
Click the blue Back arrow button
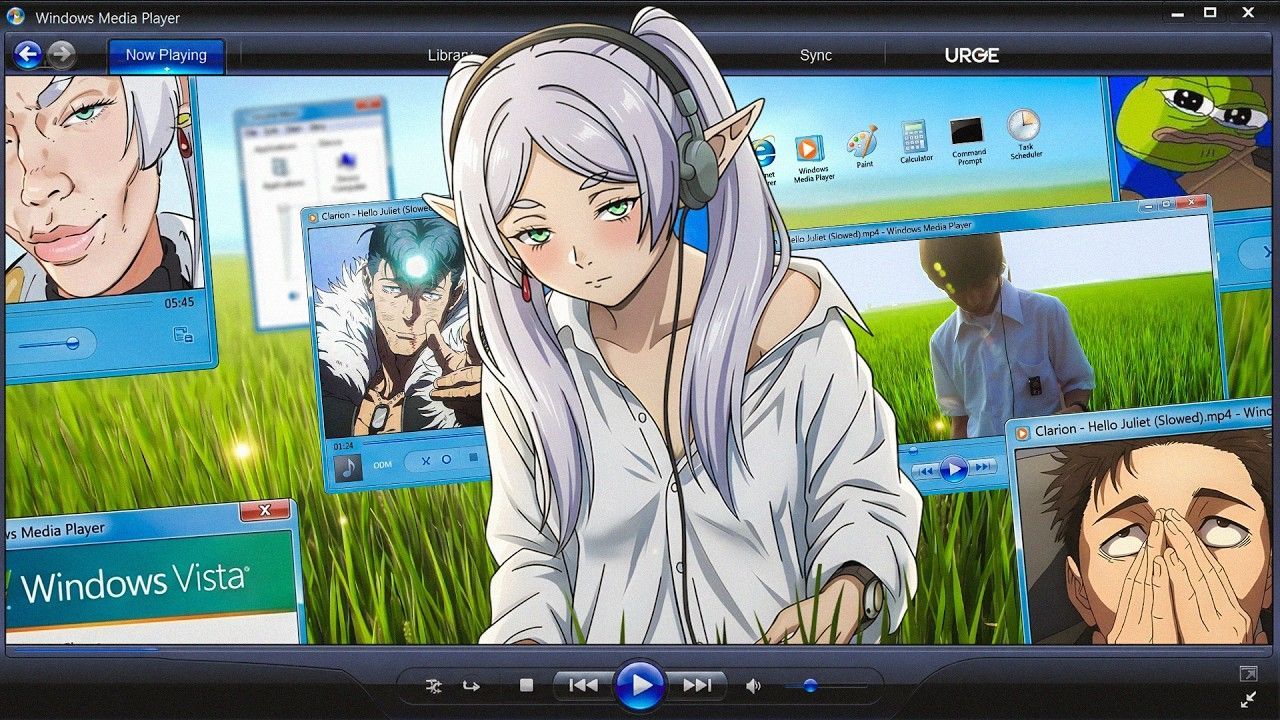point(28,55)
